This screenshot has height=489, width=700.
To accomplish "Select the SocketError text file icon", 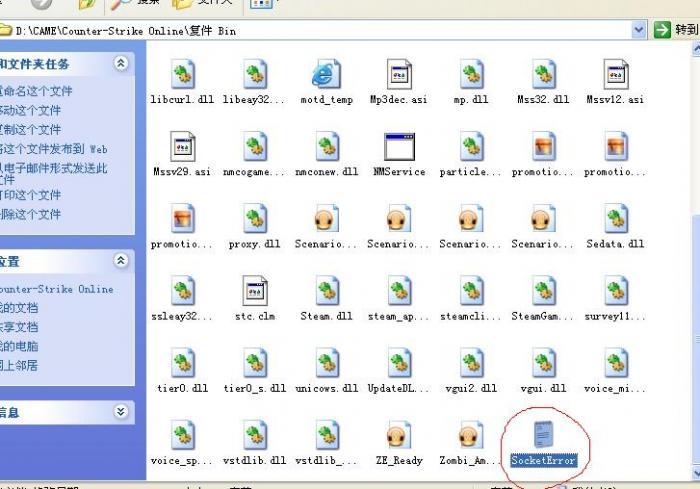I will pos(543,434).
